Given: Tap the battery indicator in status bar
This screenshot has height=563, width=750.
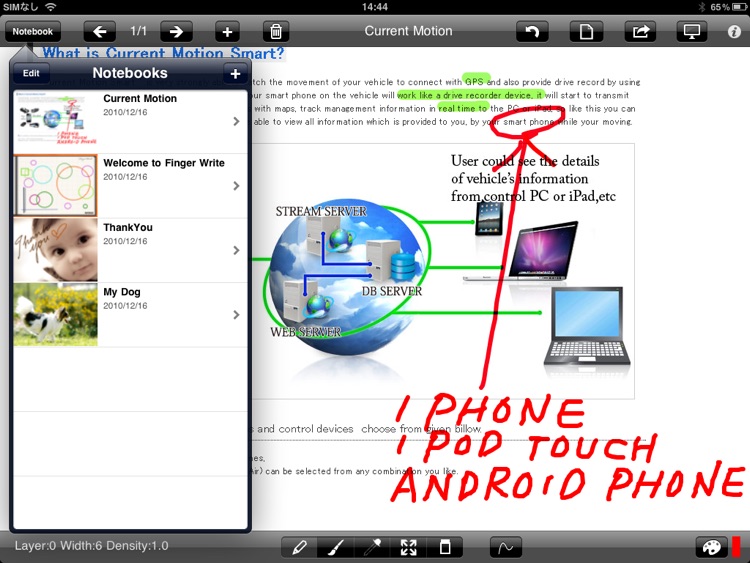Looking at the screenshot, I should click(x=739, y=7).
